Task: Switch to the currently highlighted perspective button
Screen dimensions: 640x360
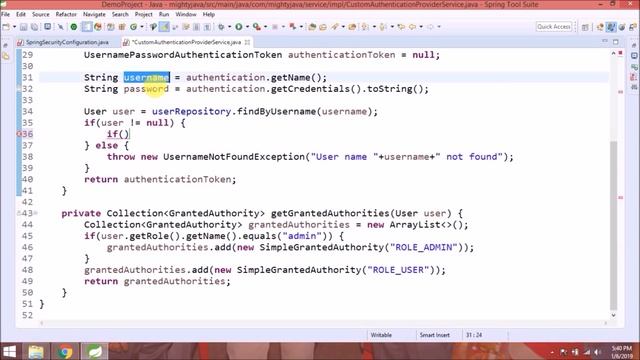Action: pos(611,27)
